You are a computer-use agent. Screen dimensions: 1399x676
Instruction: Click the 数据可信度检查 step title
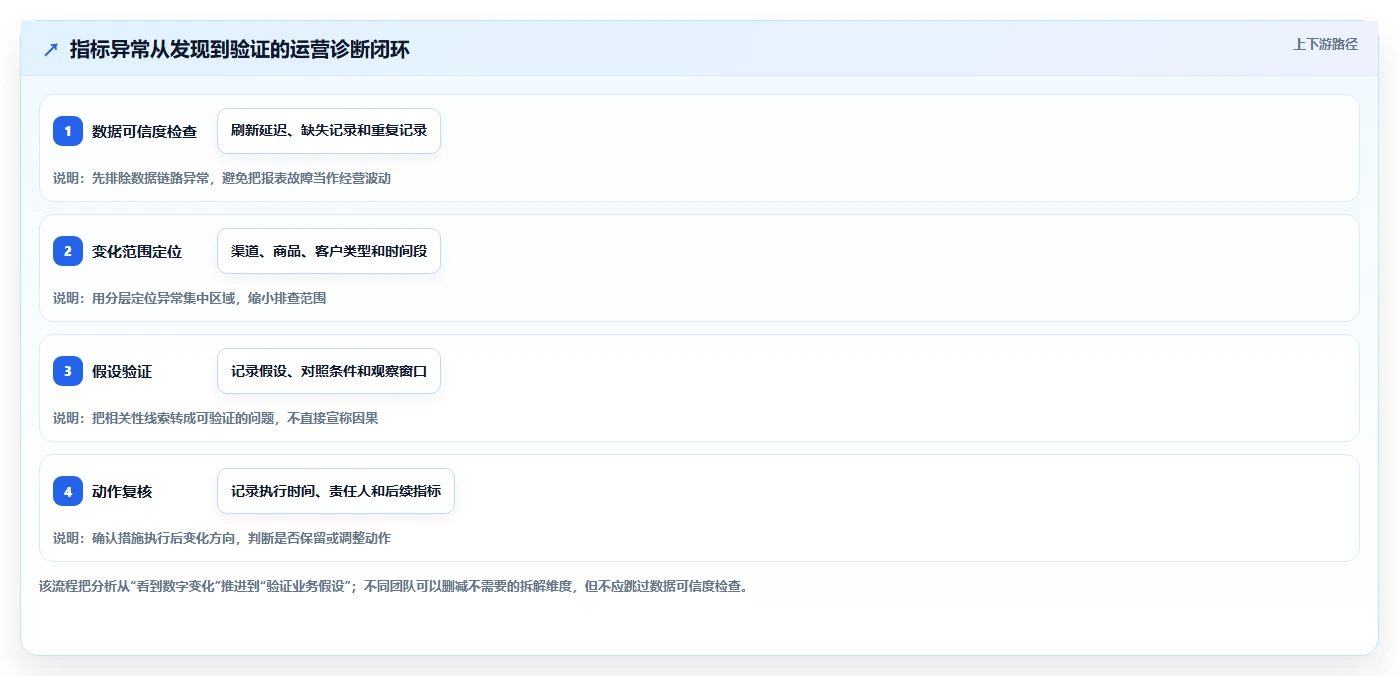[144, 131]
